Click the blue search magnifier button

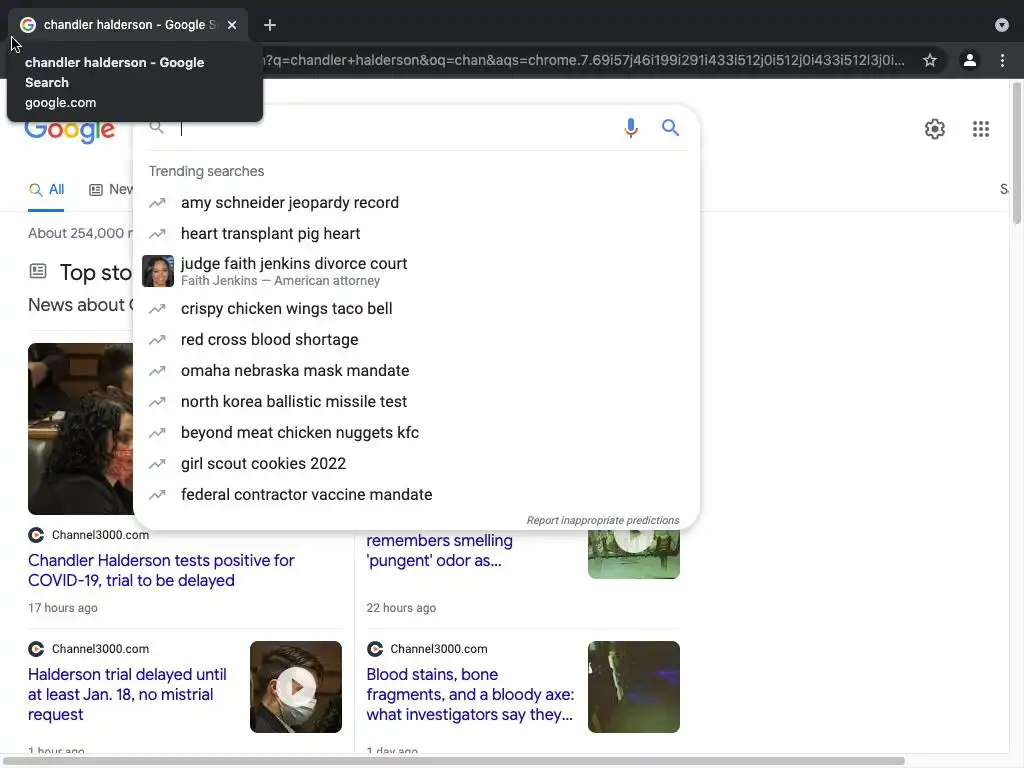[x=670, y=127]
